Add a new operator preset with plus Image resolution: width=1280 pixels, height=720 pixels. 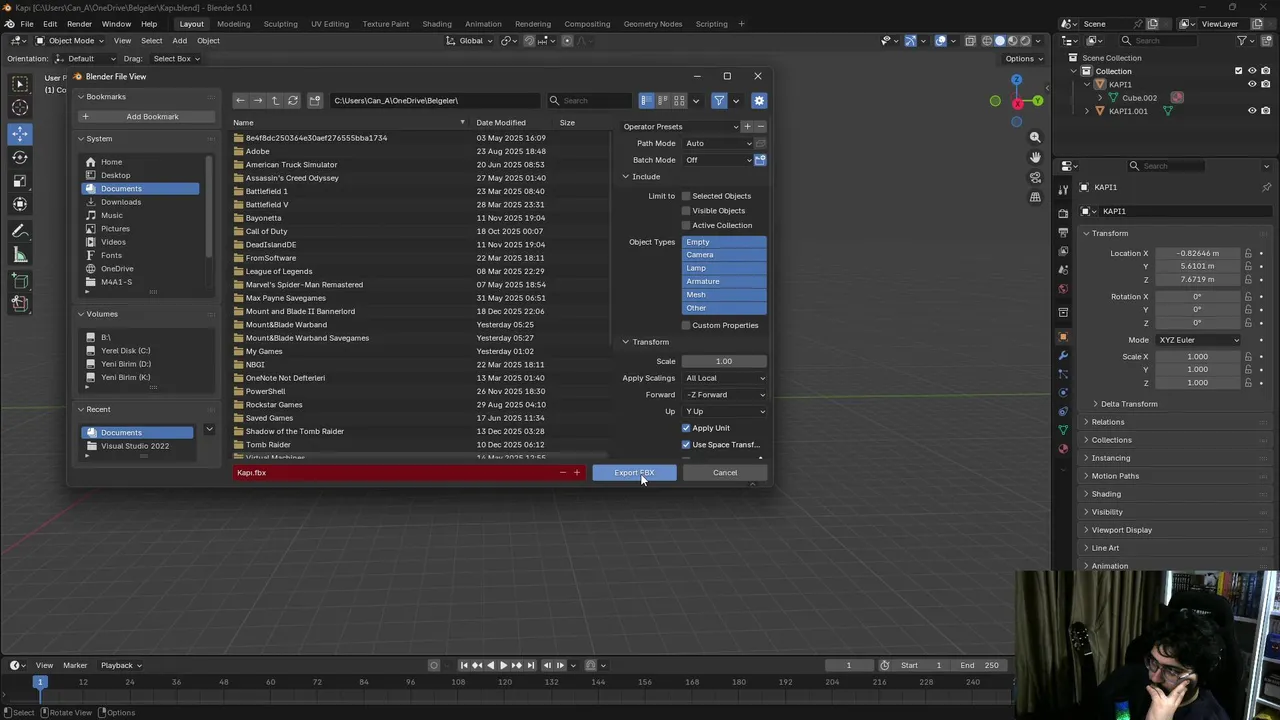coord(747,126)
